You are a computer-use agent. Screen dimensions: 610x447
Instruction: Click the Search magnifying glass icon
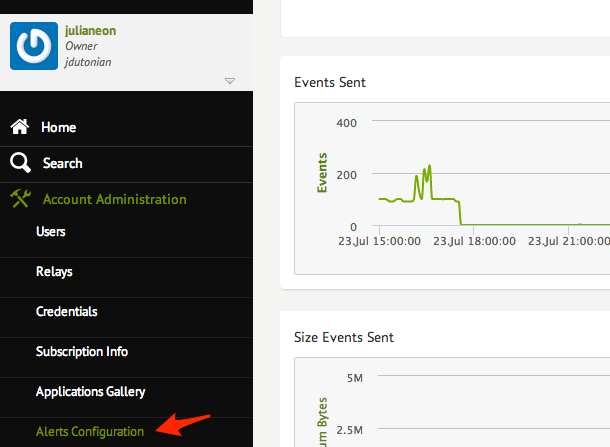pos(20,163)
